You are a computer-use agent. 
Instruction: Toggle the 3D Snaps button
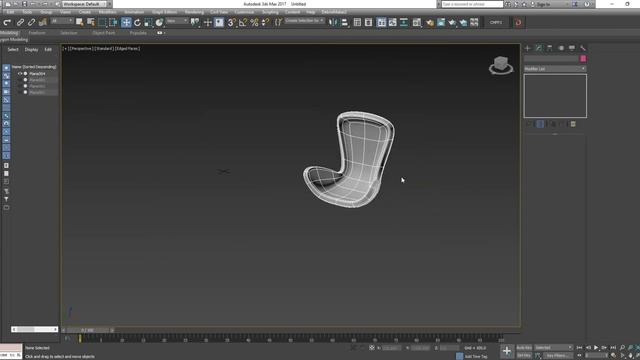tap(231, 22)
